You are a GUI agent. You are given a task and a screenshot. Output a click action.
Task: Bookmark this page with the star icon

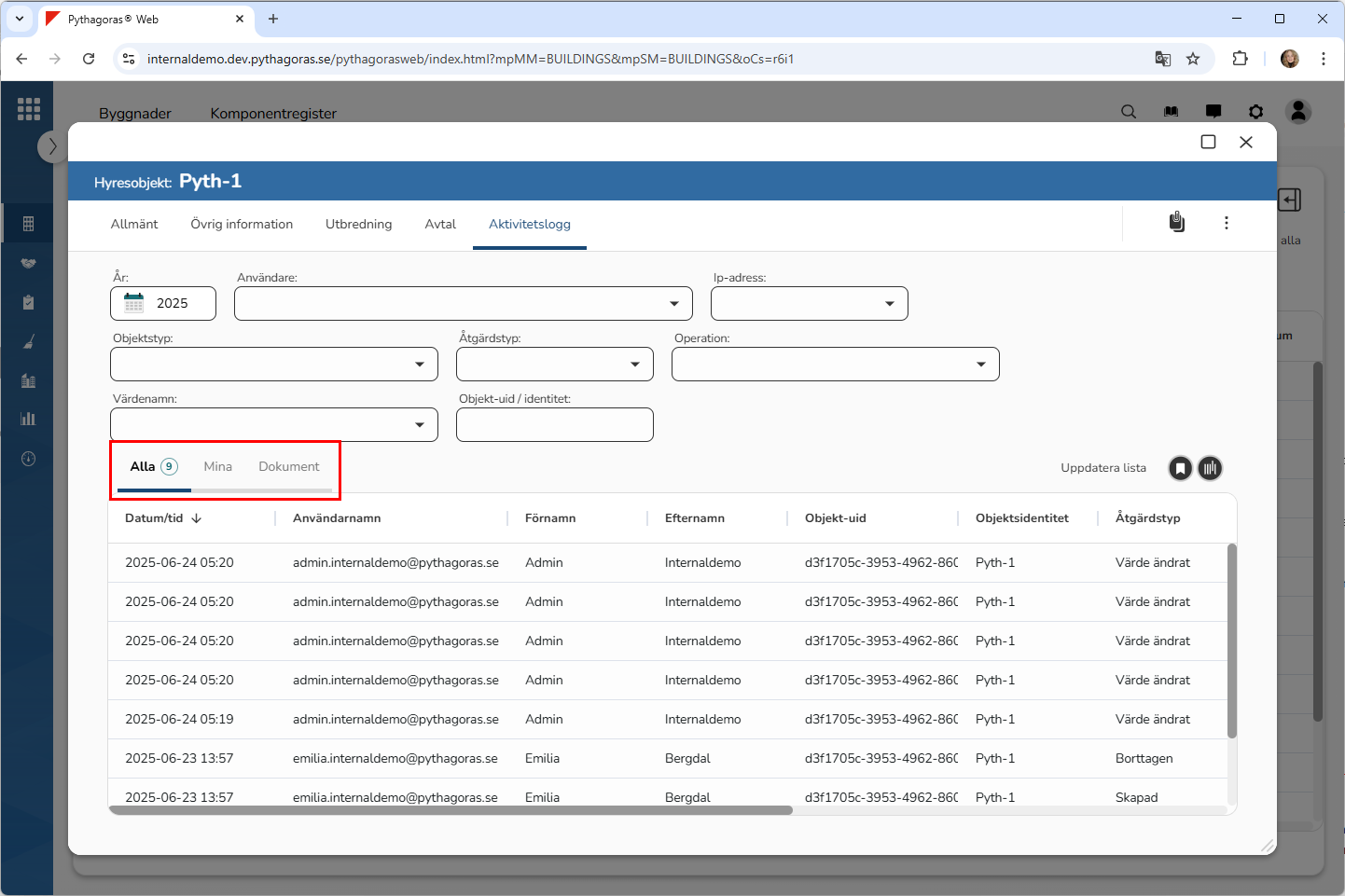1192,59
